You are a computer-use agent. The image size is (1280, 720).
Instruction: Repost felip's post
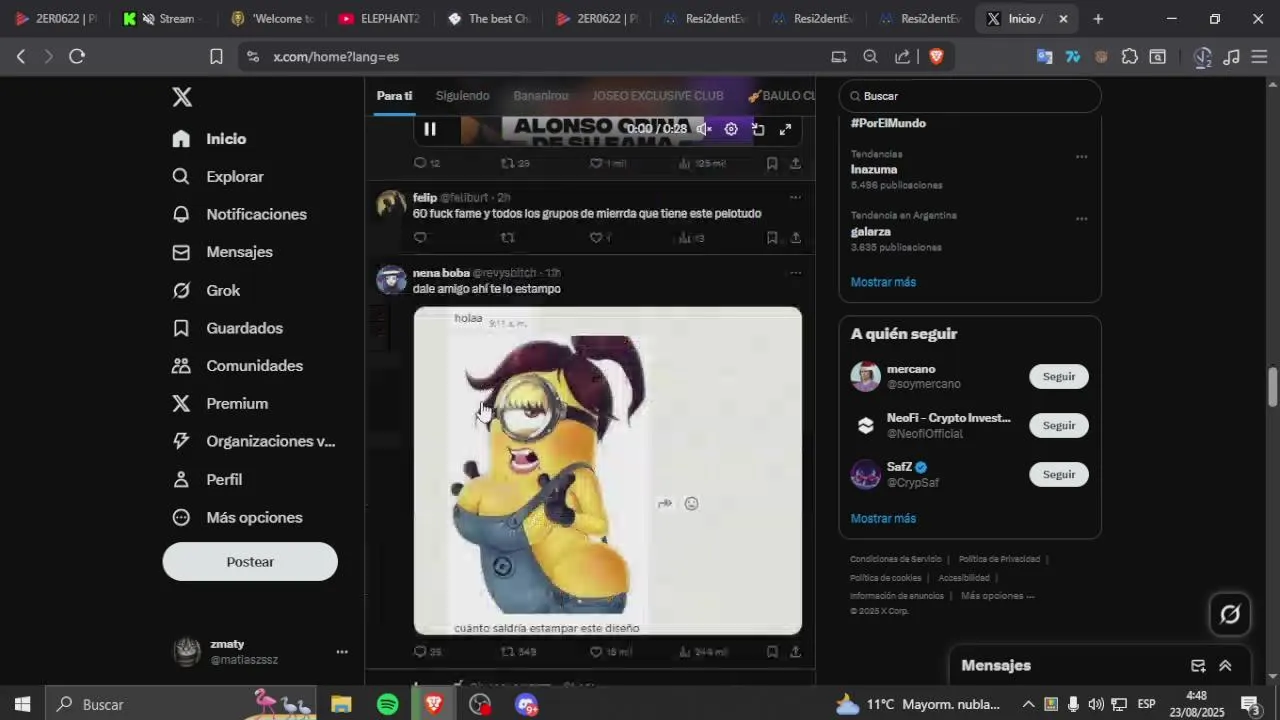[508, 238]
